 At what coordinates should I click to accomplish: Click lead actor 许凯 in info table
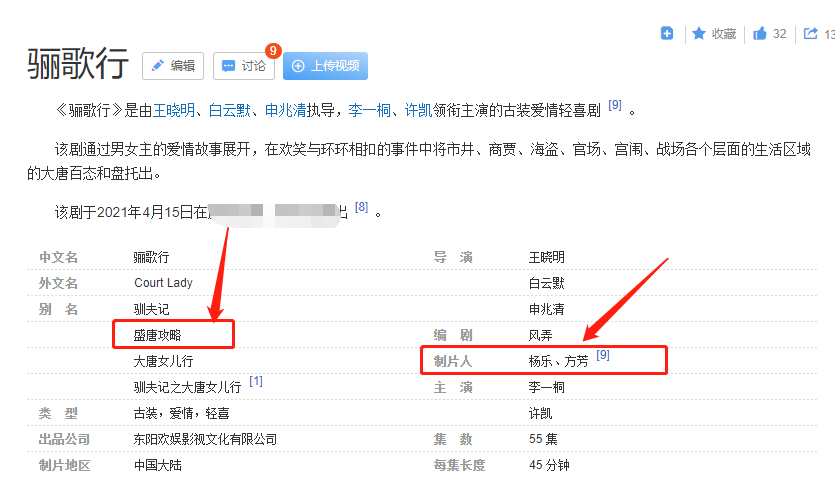[x=541, y=414]
